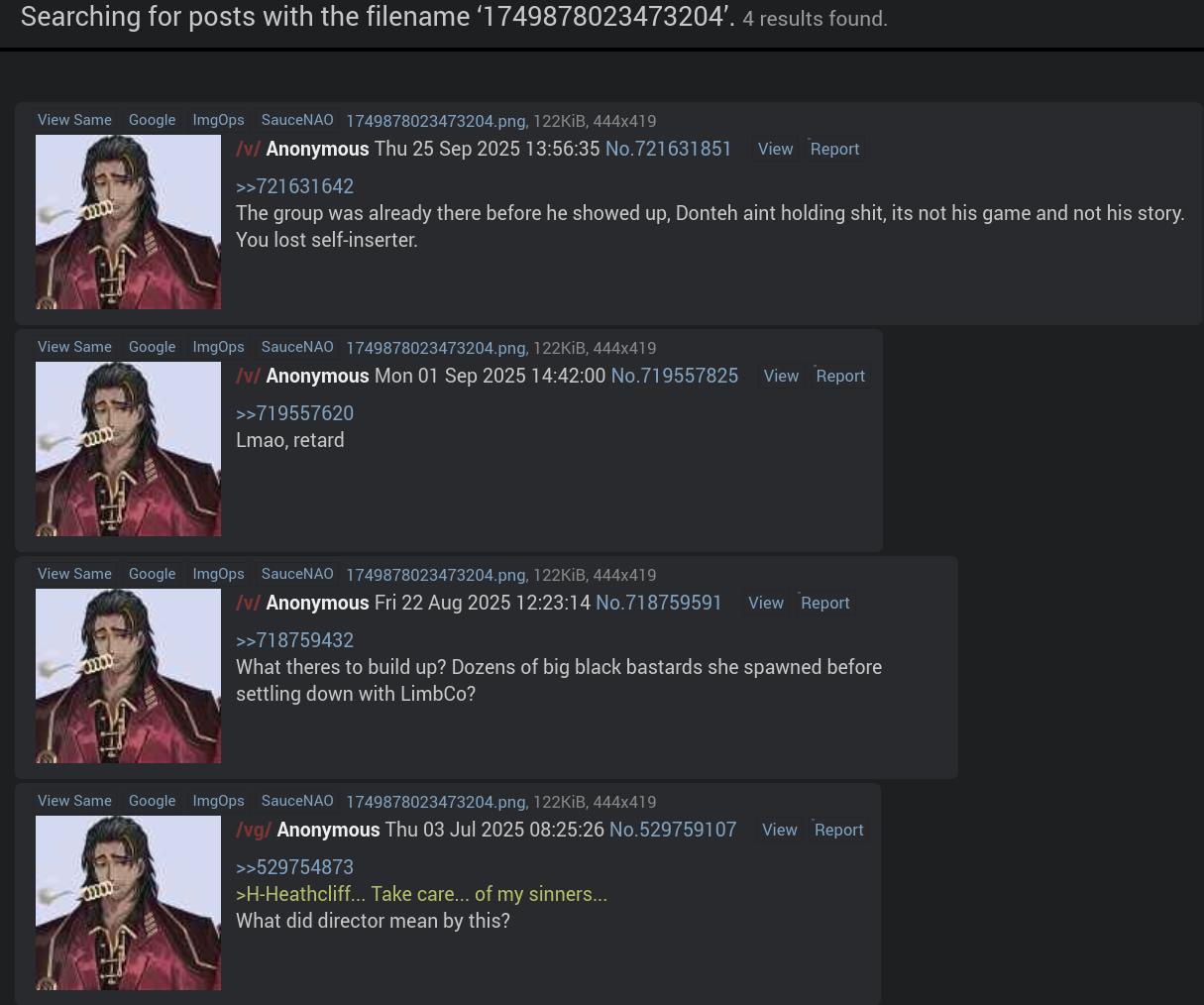
Task: Open filename link 1749878023473204.png in first post
Action: coord(435,121)
